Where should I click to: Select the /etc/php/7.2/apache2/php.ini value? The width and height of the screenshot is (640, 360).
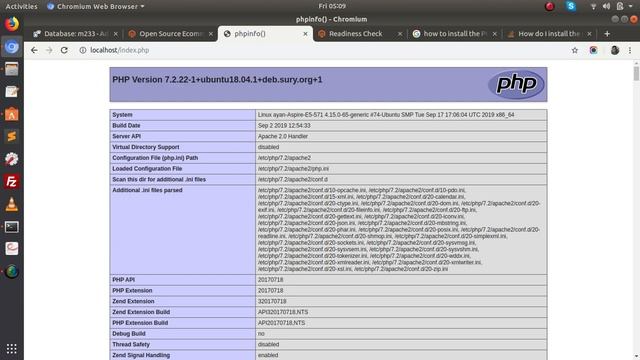tap(293, 169)
